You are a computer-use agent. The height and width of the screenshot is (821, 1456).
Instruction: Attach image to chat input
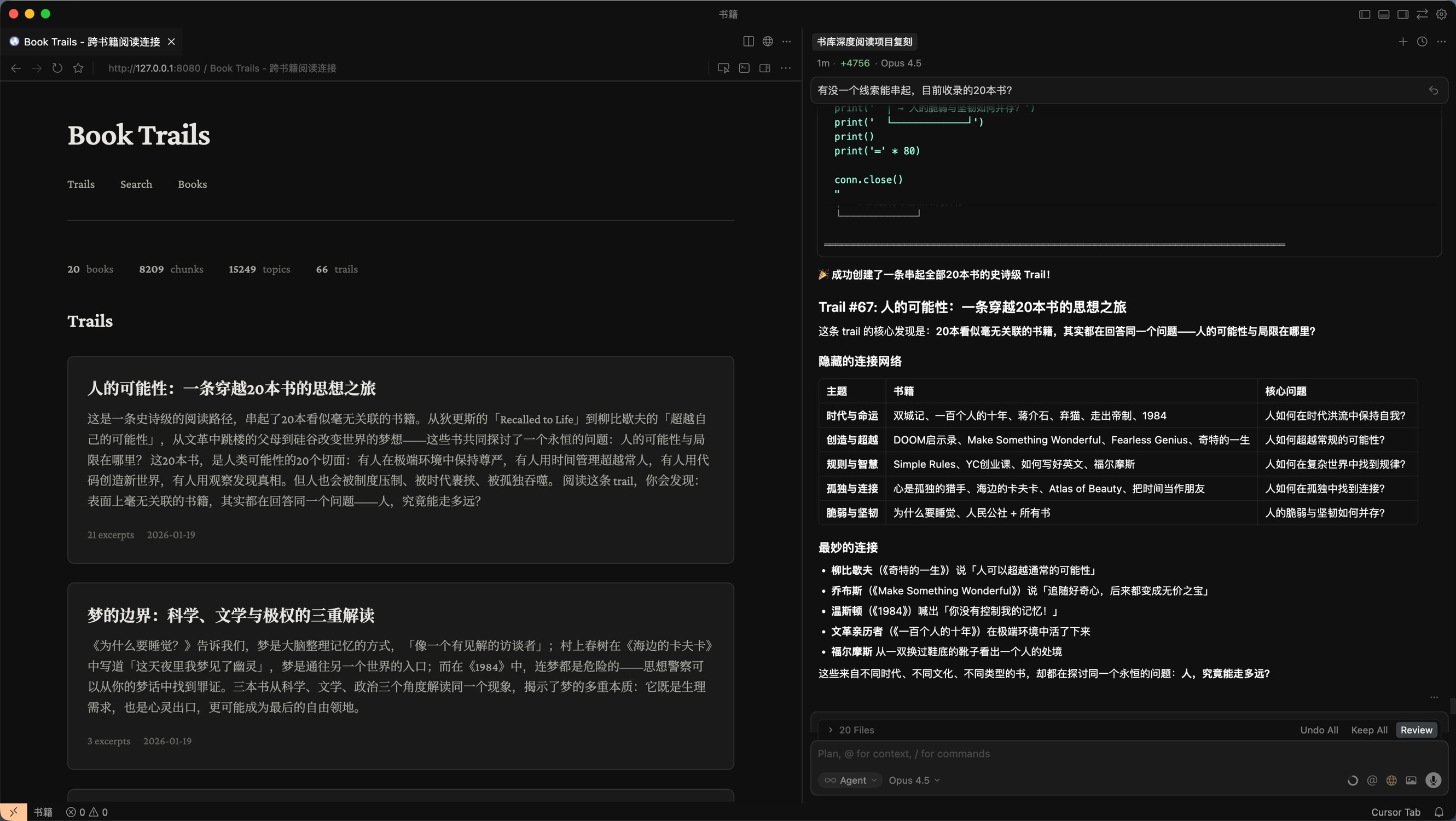pyautogui.click(x=1411, y=780)
